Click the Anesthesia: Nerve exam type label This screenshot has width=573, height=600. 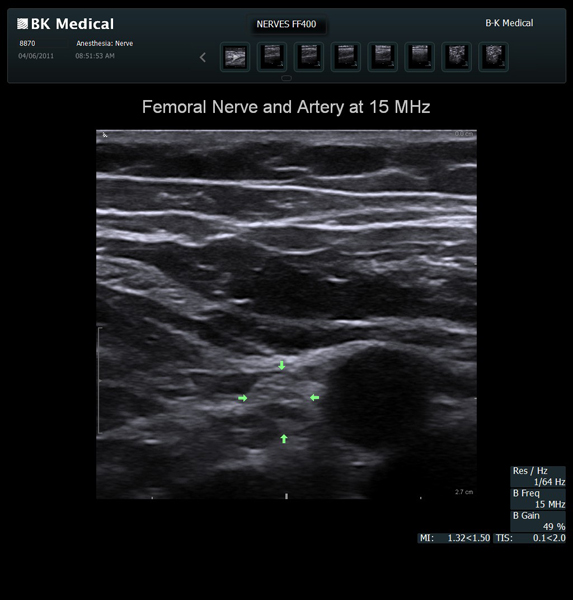pos(104,43)
